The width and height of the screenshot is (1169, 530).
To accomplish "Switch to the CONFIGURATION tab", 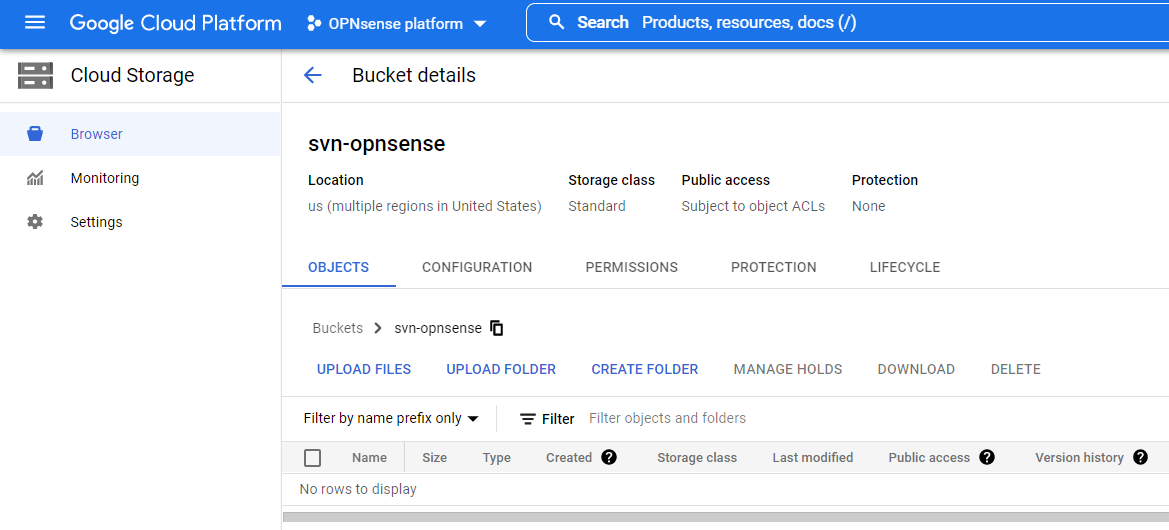I will (477, 267).
